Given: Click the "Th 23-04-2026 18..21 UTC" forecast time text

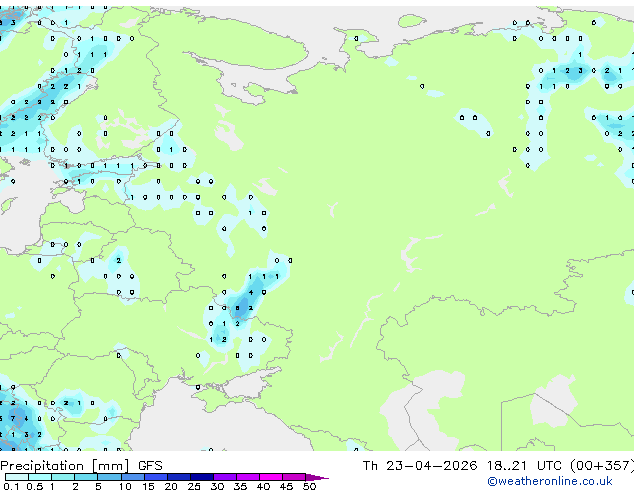Looking at the screenshot, I should tap(464, 466).
